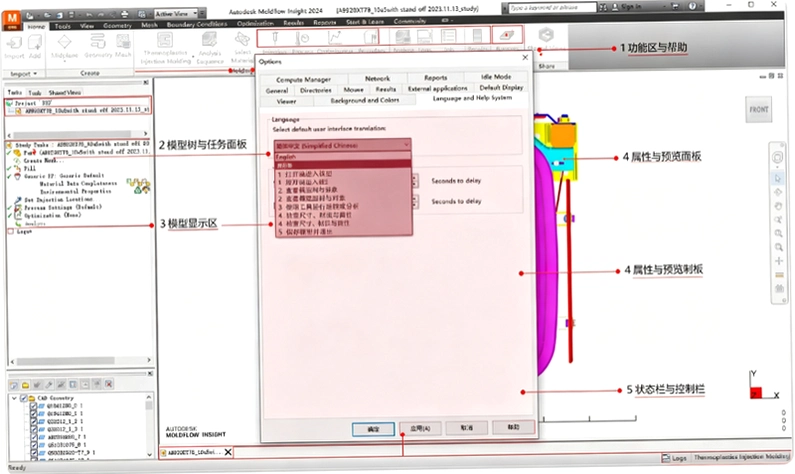
Task: Toggle the layer checkbox ending T7_9 1
Action: 33,452
